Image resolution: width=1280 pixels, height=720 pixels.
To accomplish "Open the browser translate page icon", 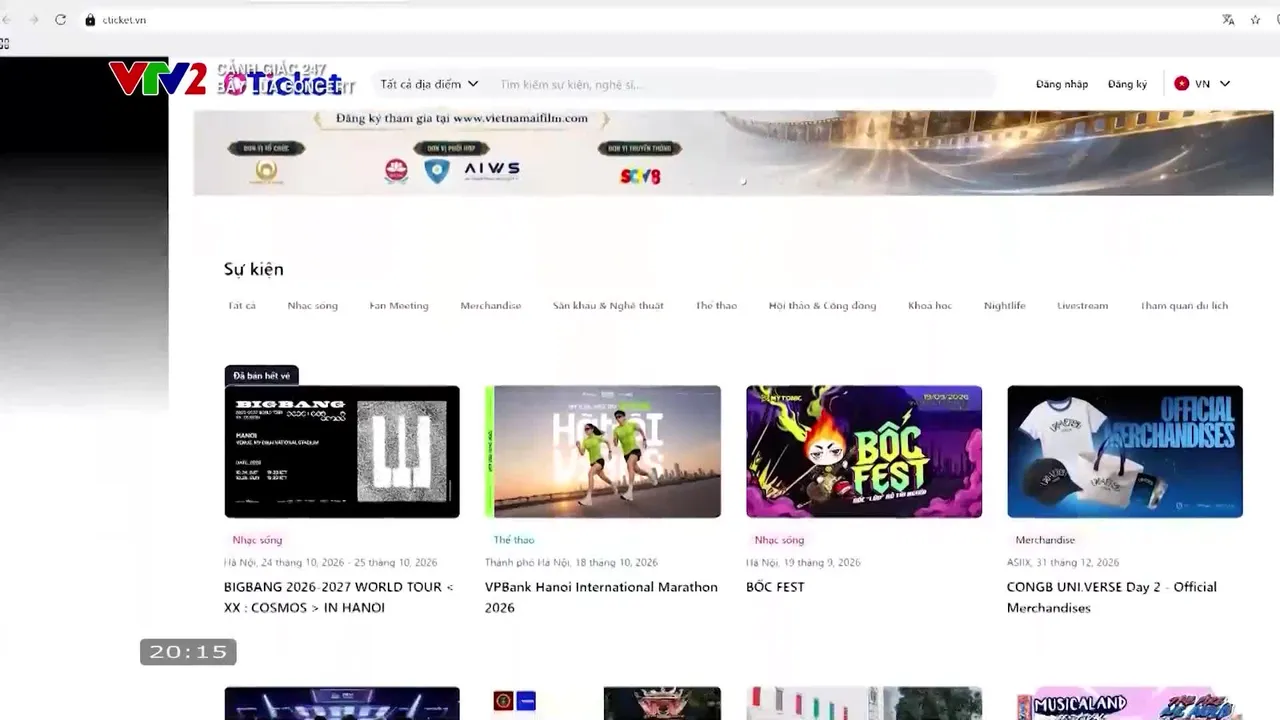I will coord(1228,20).
